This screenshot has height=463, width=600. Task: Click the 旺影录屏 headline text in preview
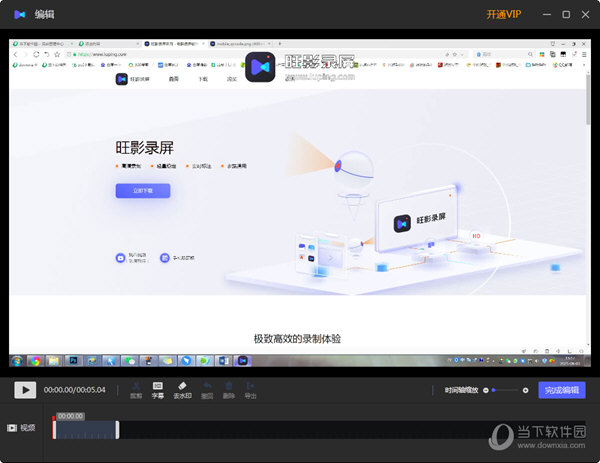pyautogui.click(x=144, y=148)
